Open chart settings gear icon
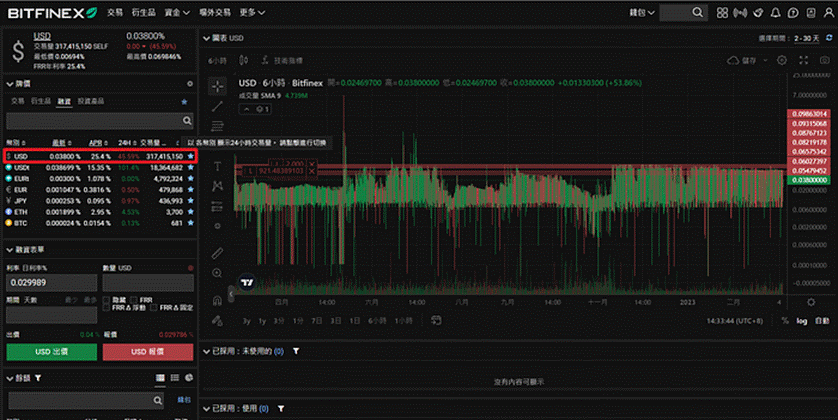 [x=782, y=61]
